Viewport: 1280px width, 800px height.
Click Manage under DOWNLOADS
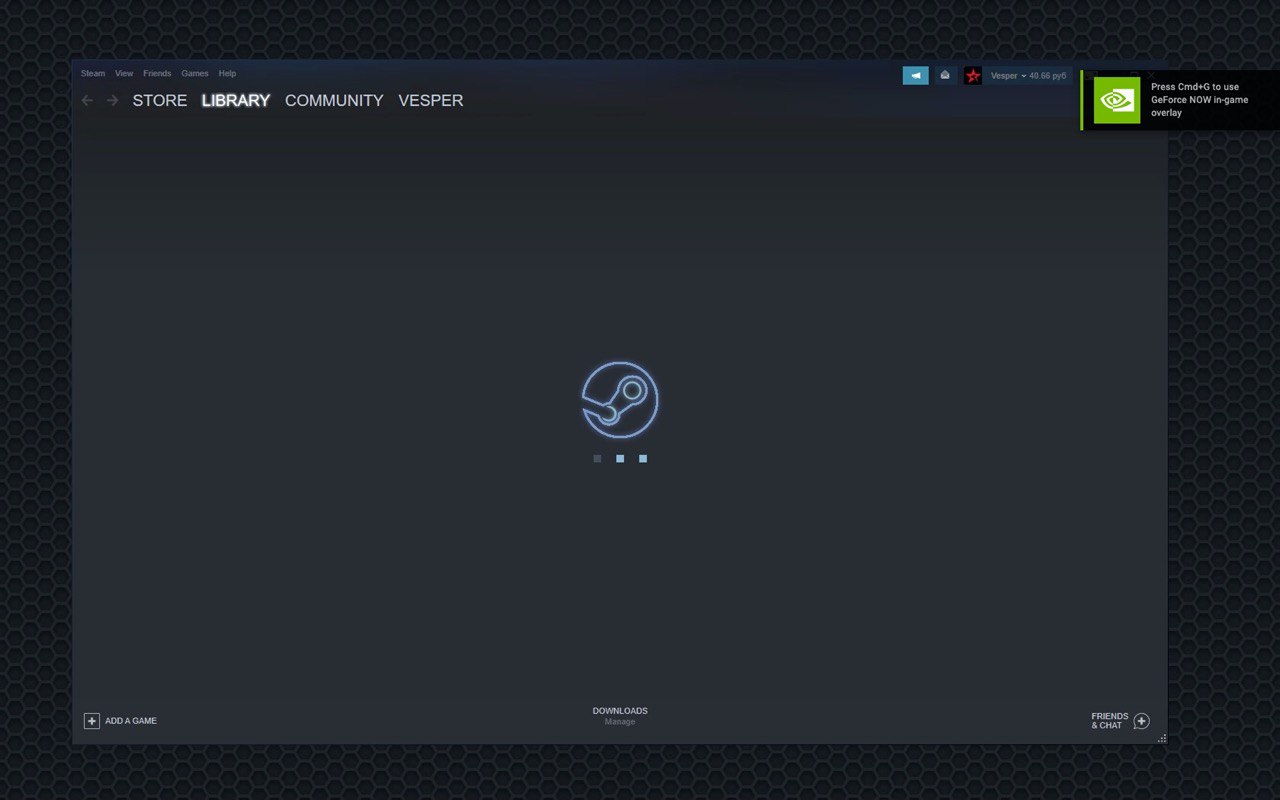(x=620, y=722)
